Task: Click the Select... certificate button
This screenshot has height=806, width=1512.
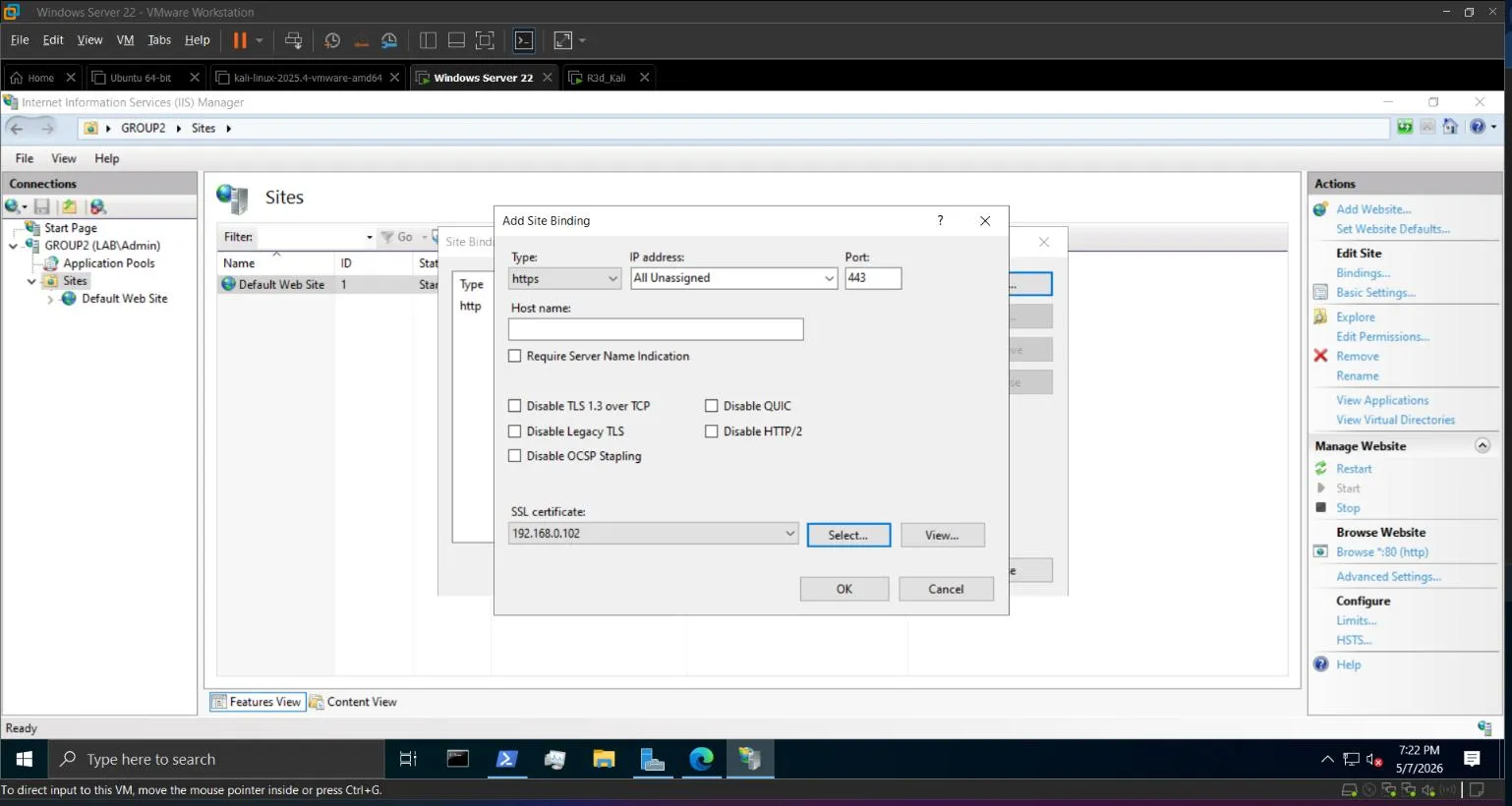Action: tap(848, 535)
